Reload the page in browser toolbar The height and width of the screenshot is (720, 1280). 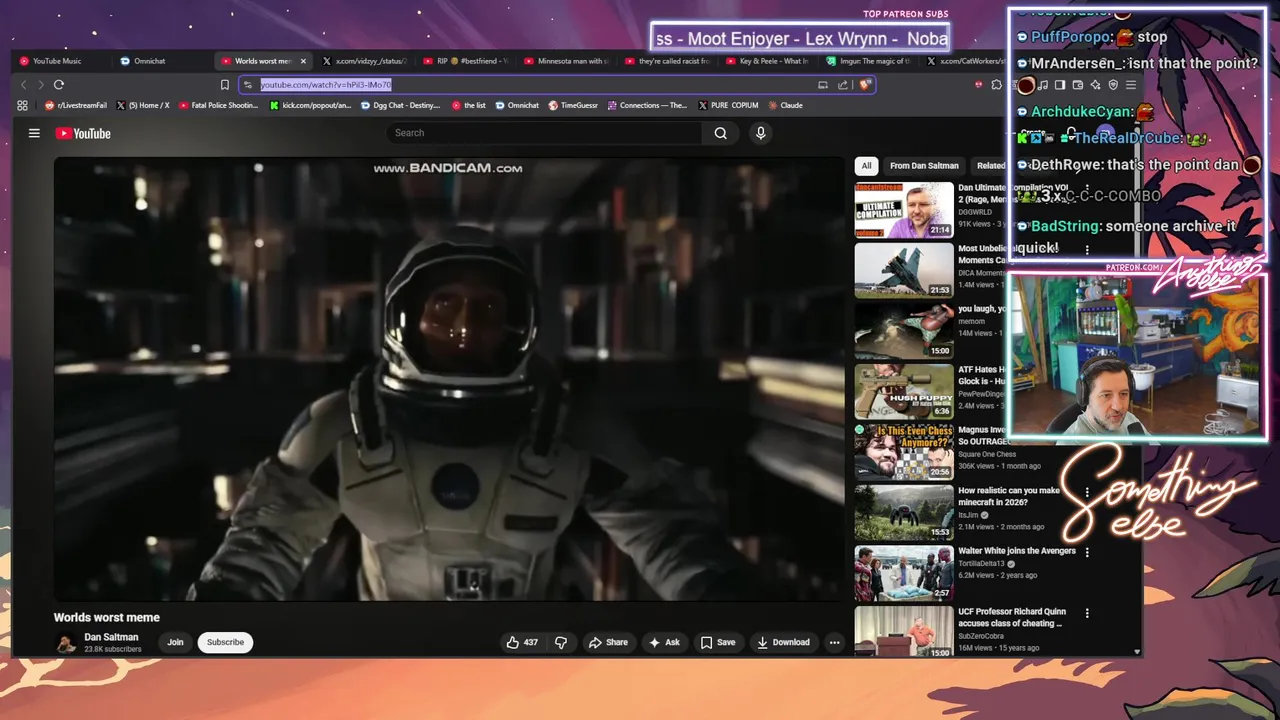pos(59,85)
